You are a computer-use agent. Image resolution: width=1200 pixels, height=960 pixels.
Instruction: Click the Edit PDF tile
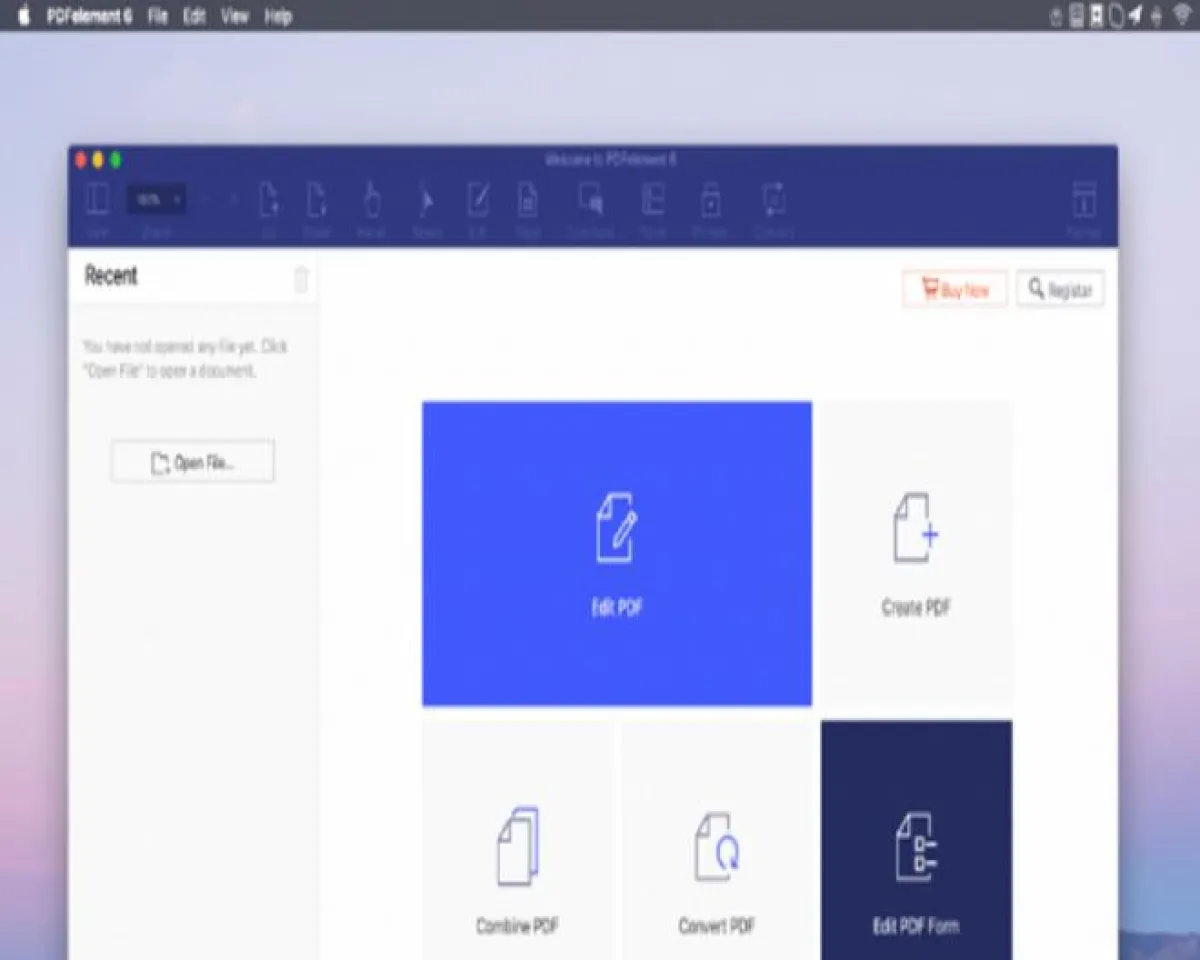click(616, 553)
